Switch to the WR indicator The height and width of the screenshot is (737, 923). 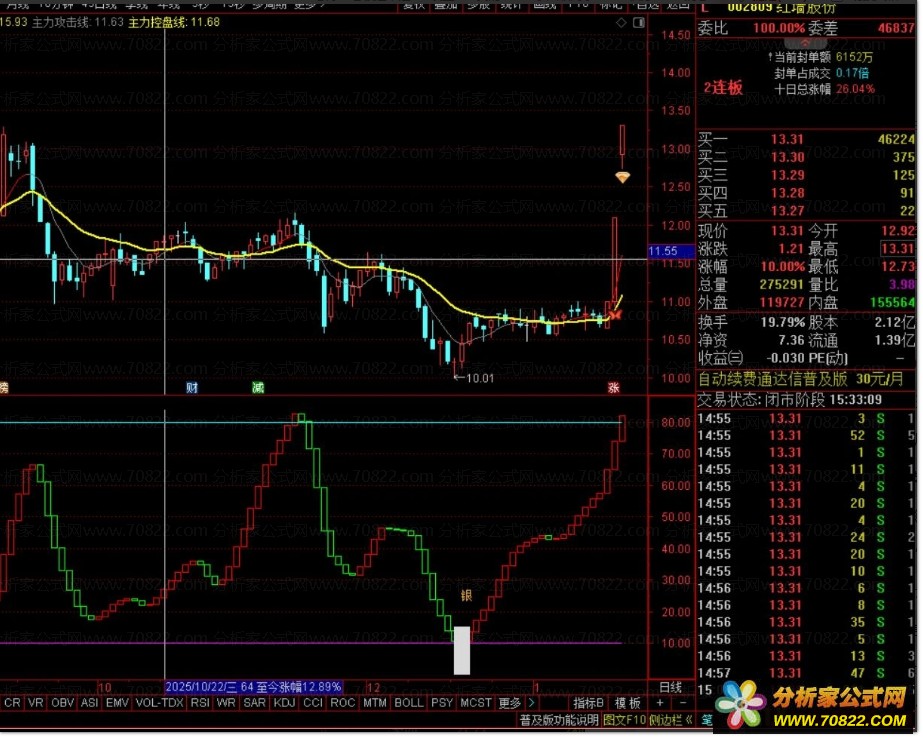(x=226, y=703)
